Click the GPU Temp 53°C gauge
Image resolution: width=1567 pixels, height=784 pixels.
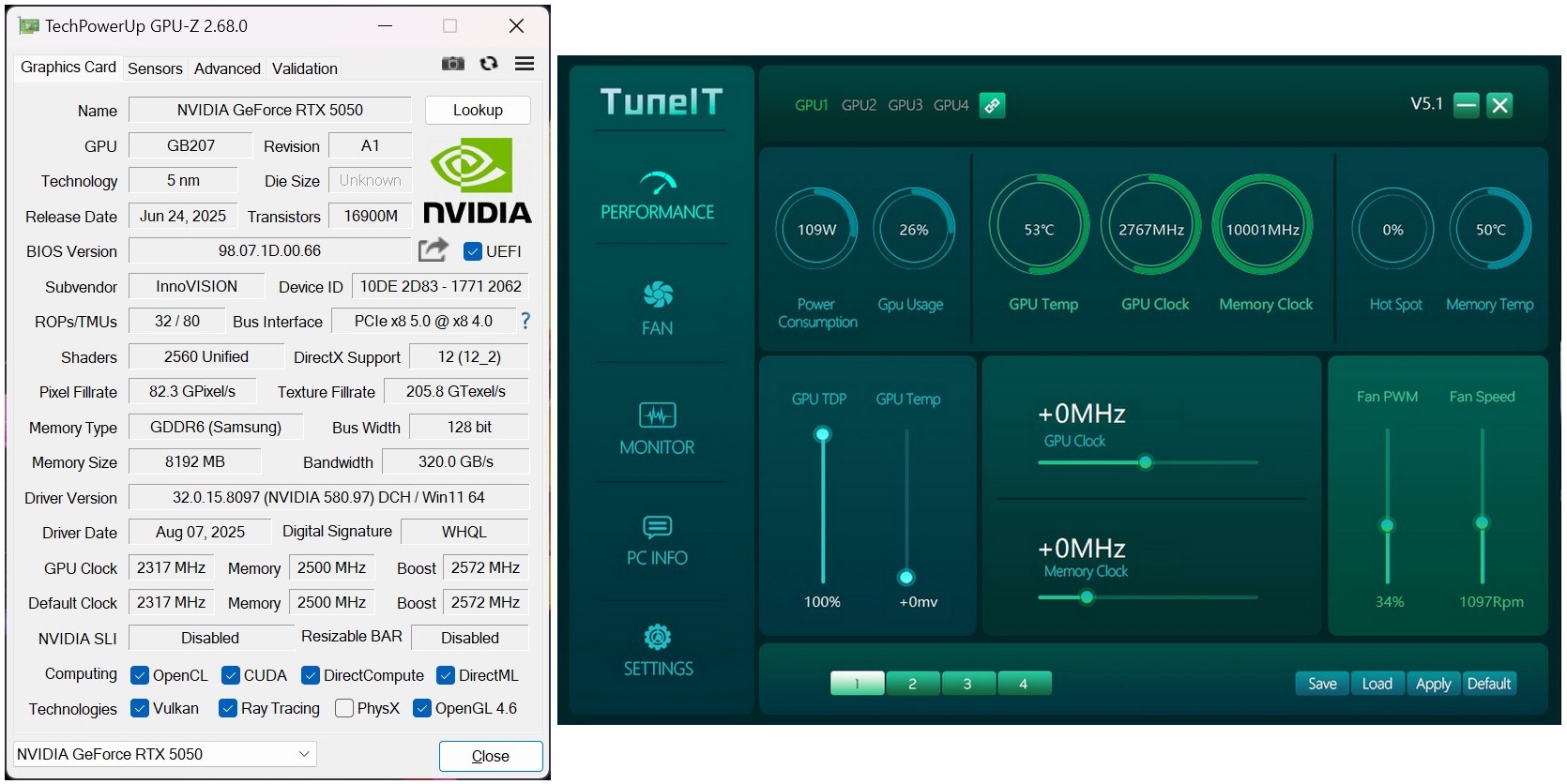[x=1039, y=224]
